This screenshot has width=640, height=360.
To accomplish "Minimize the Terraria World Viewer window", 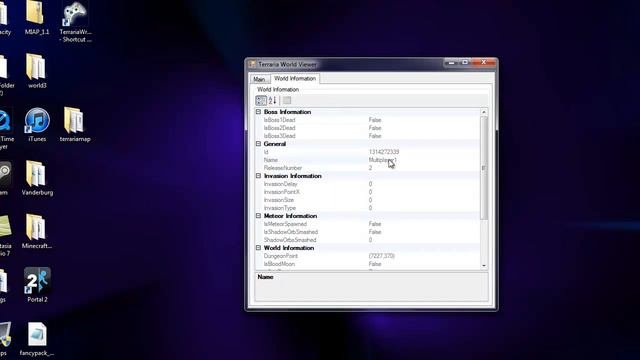I will coord(451,63).
